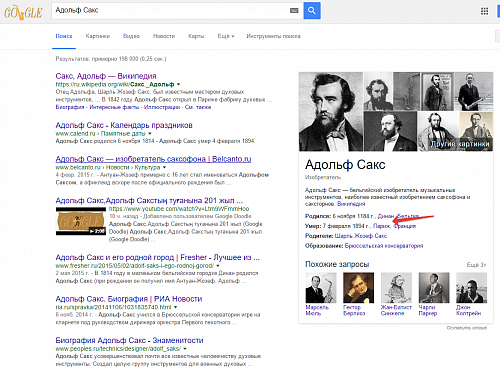Viewport: 500px width, 367px height.
Task: Expand the arrow next to fresher.ru URL
Action: point(218,266)
